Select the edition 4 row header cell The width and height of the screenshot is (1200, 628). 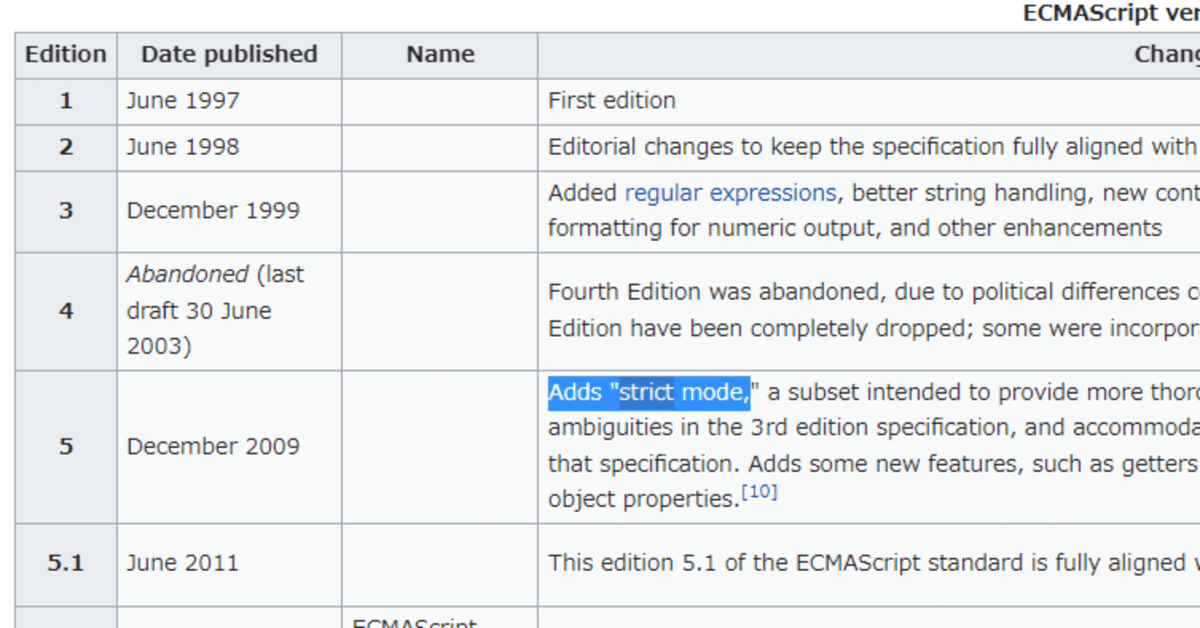coord(66,311)
